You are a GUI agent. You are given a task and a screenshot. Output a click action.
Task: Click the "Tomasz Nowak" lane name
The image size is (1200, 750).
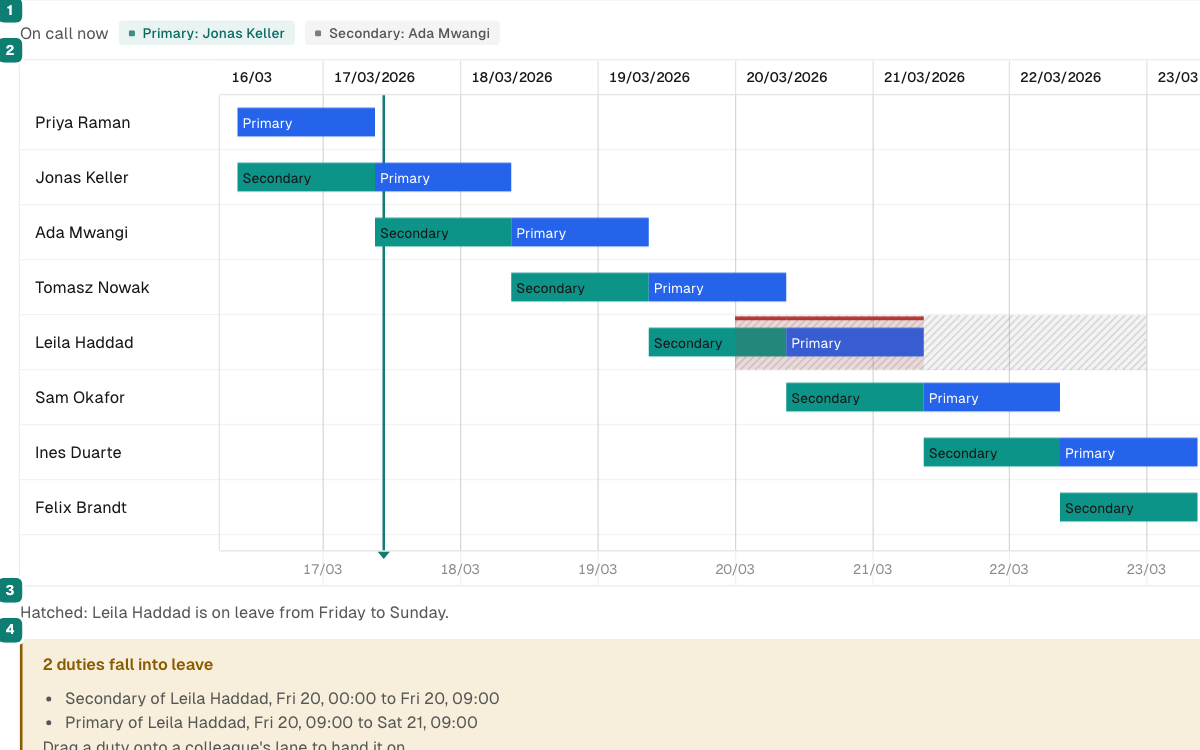click(92, 287)
